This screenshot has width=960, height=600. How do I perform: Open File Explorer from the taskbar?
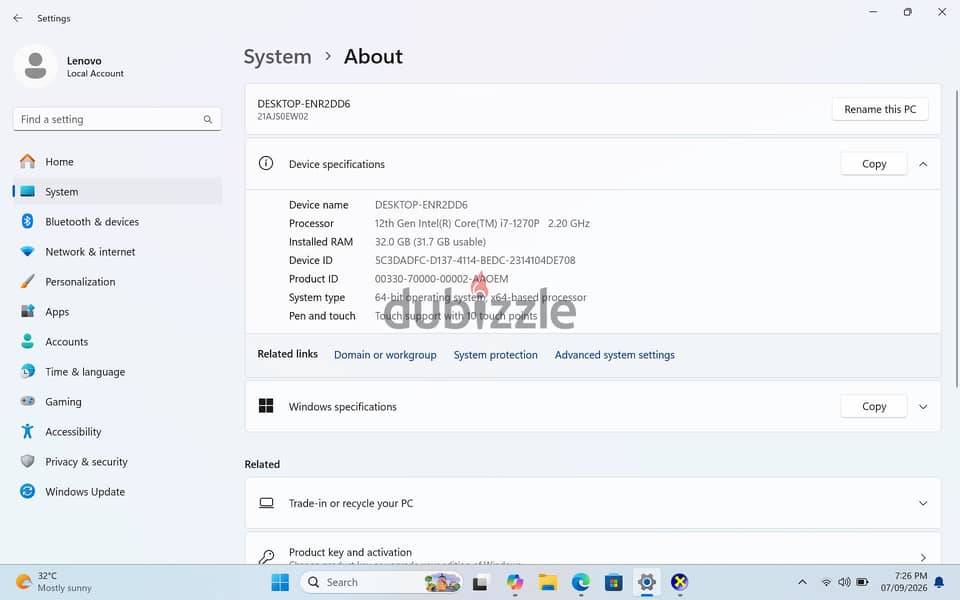pos(548,582)
